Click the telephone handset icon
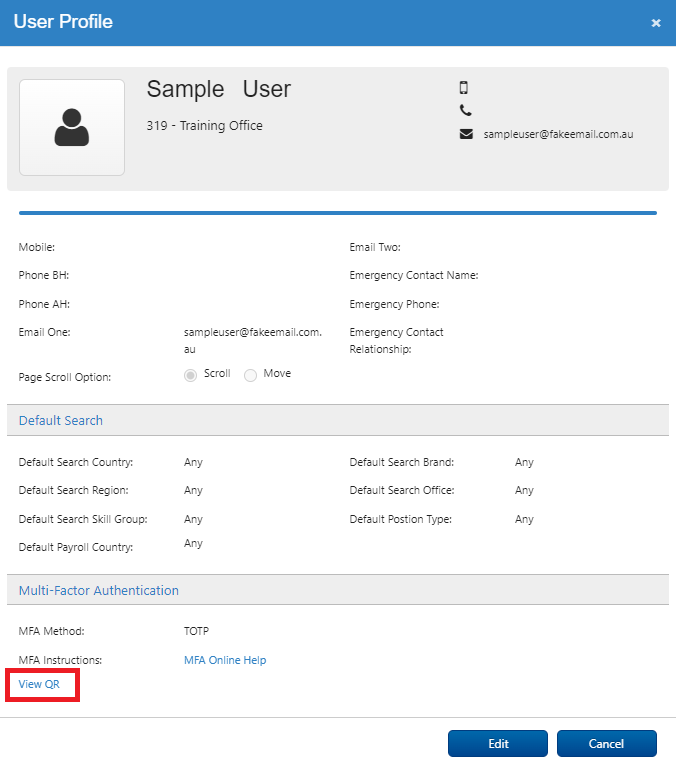This screenshot has width=676, height=769. coord(466,110)
